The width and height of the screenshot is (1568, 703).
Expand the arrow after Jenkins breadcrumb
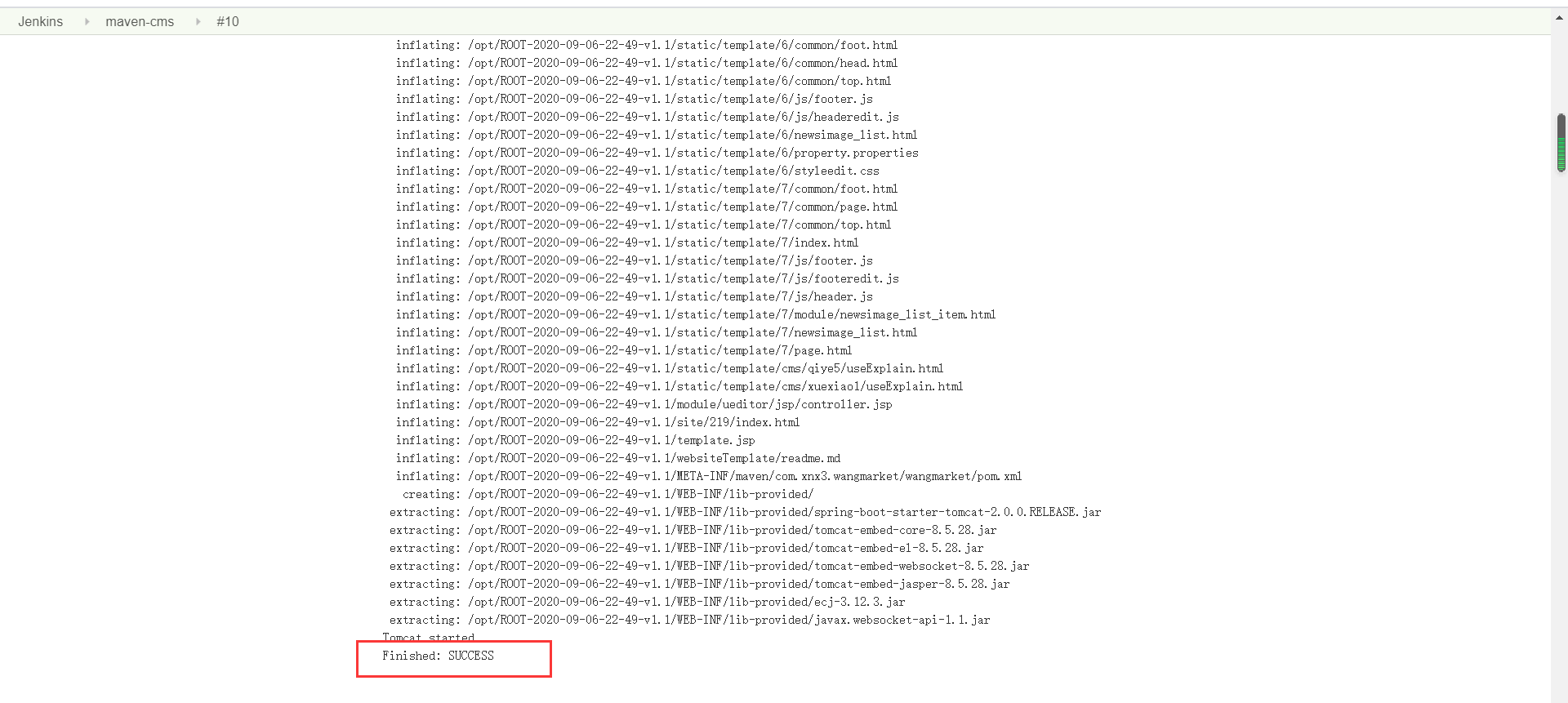pos(87,22)
